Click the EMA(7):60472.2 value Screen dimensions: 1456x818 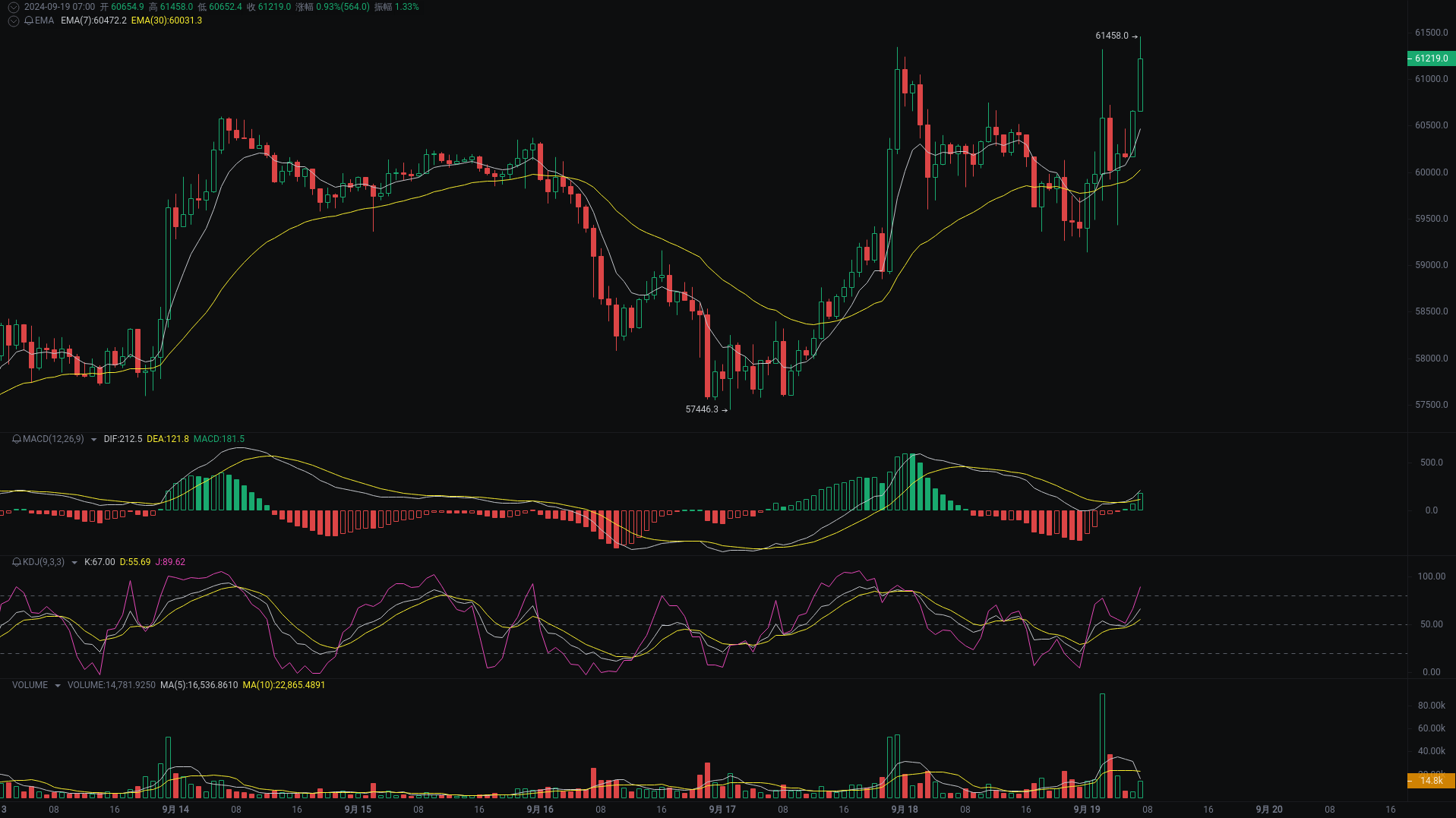point(93,21)
